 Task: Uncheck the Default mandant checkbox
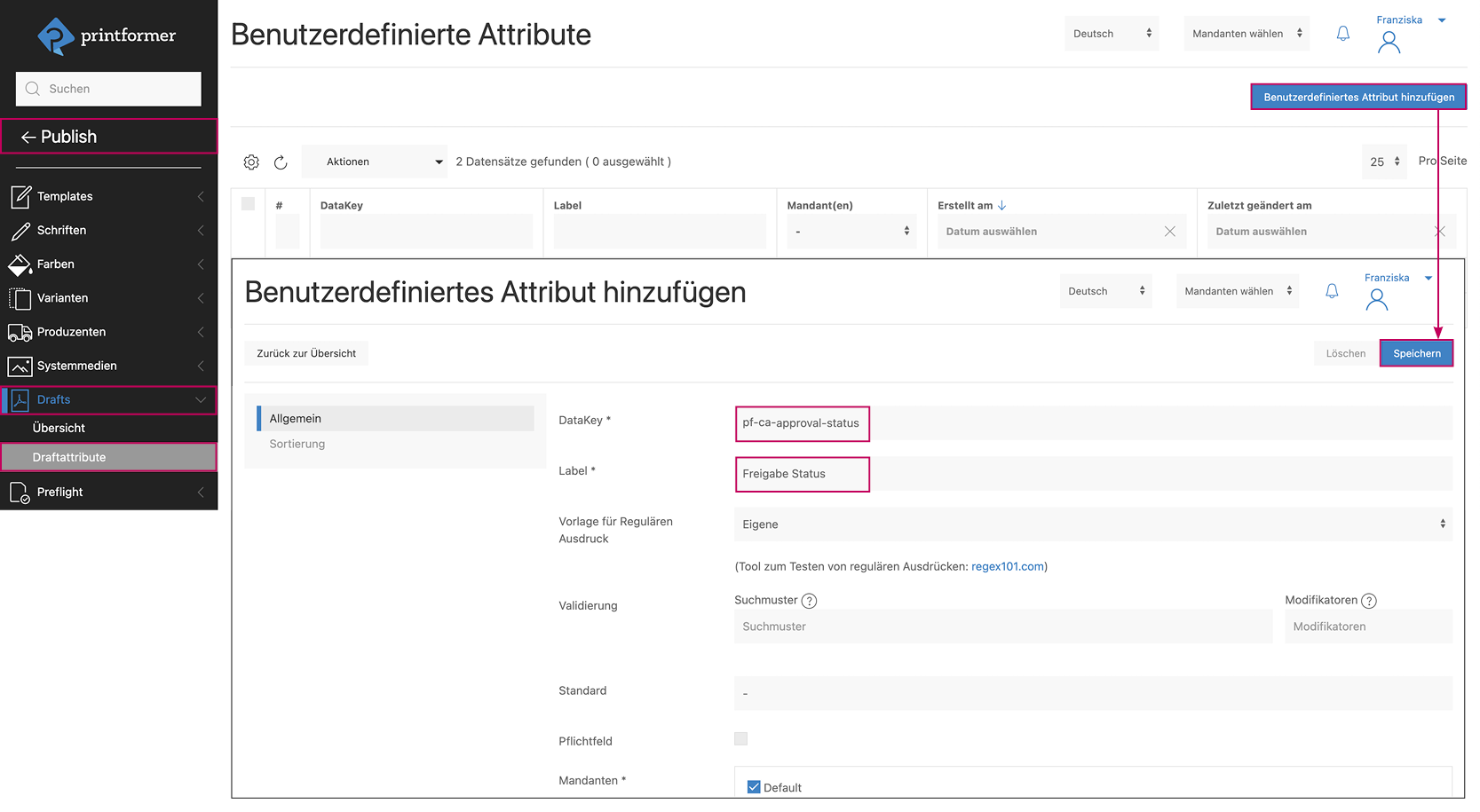pos(754,786)
